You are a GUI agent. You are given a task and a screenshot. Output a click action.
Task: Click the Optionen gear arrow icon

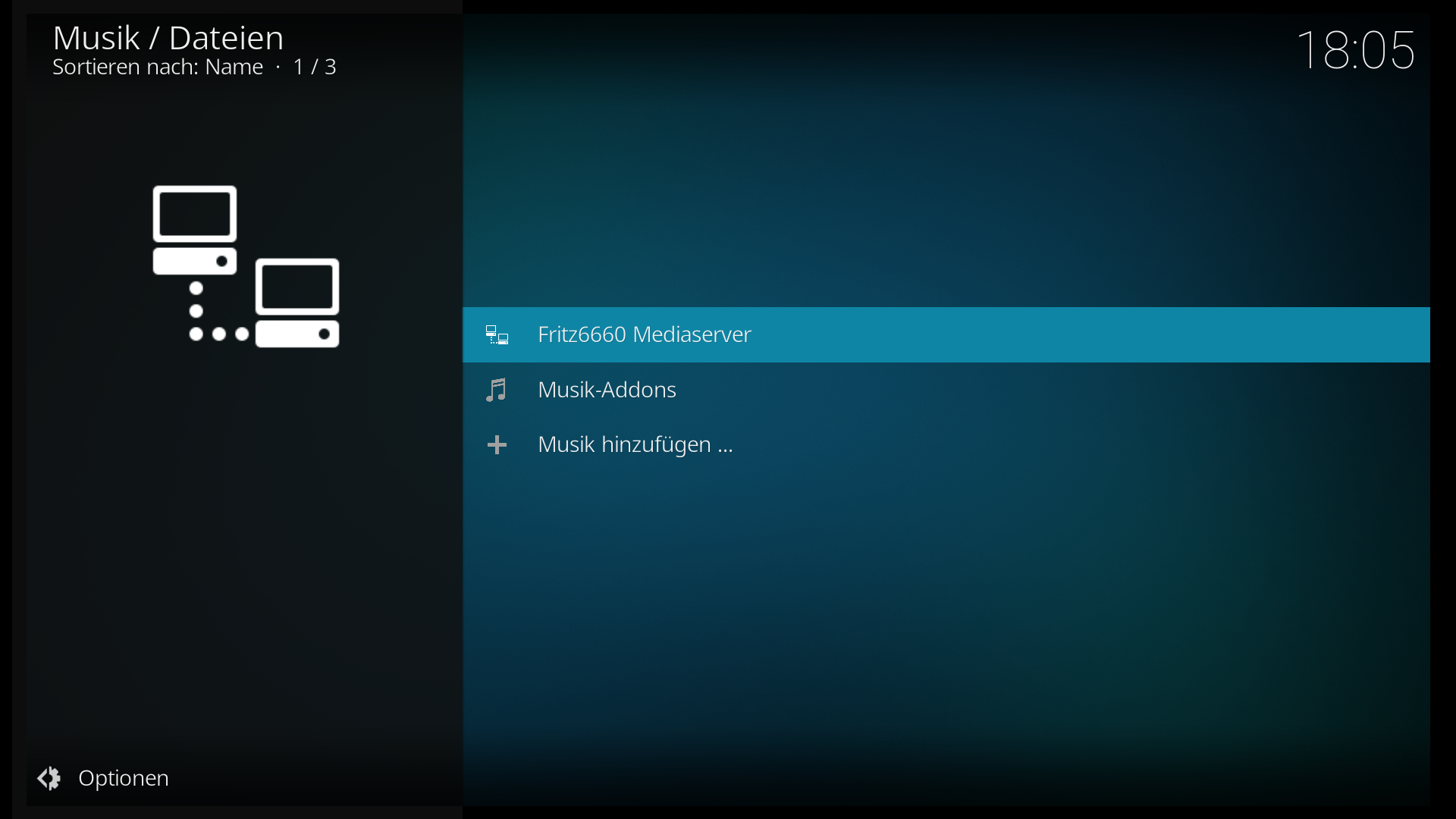click(x=49, y=778)
